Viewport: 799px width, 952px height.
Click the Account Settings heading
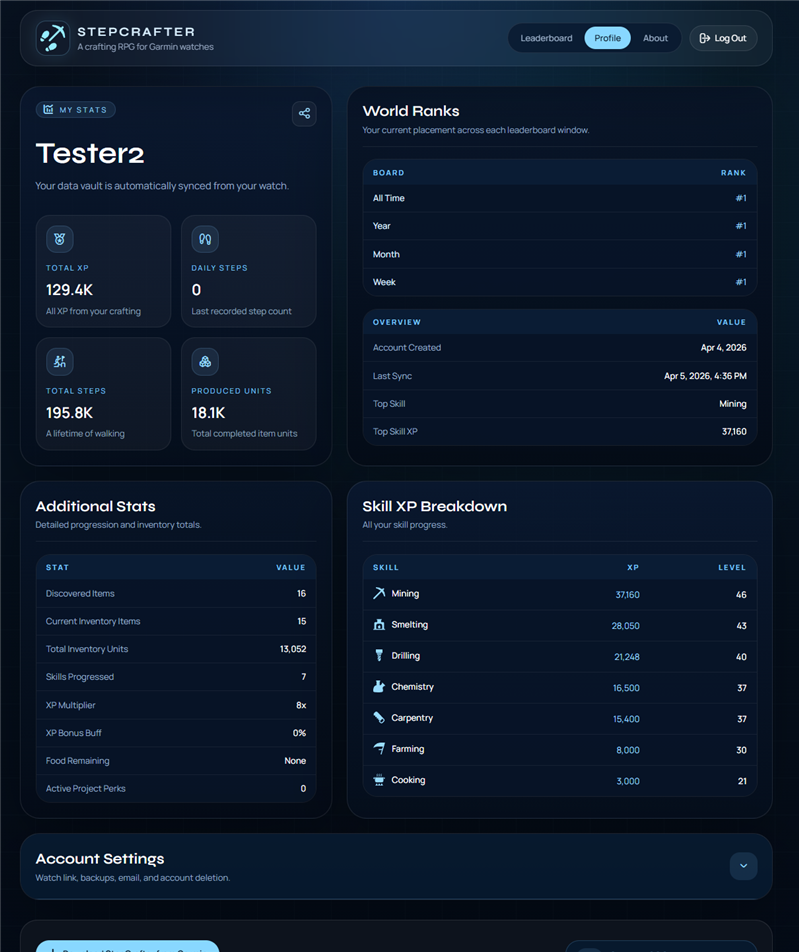click(100, 858)
